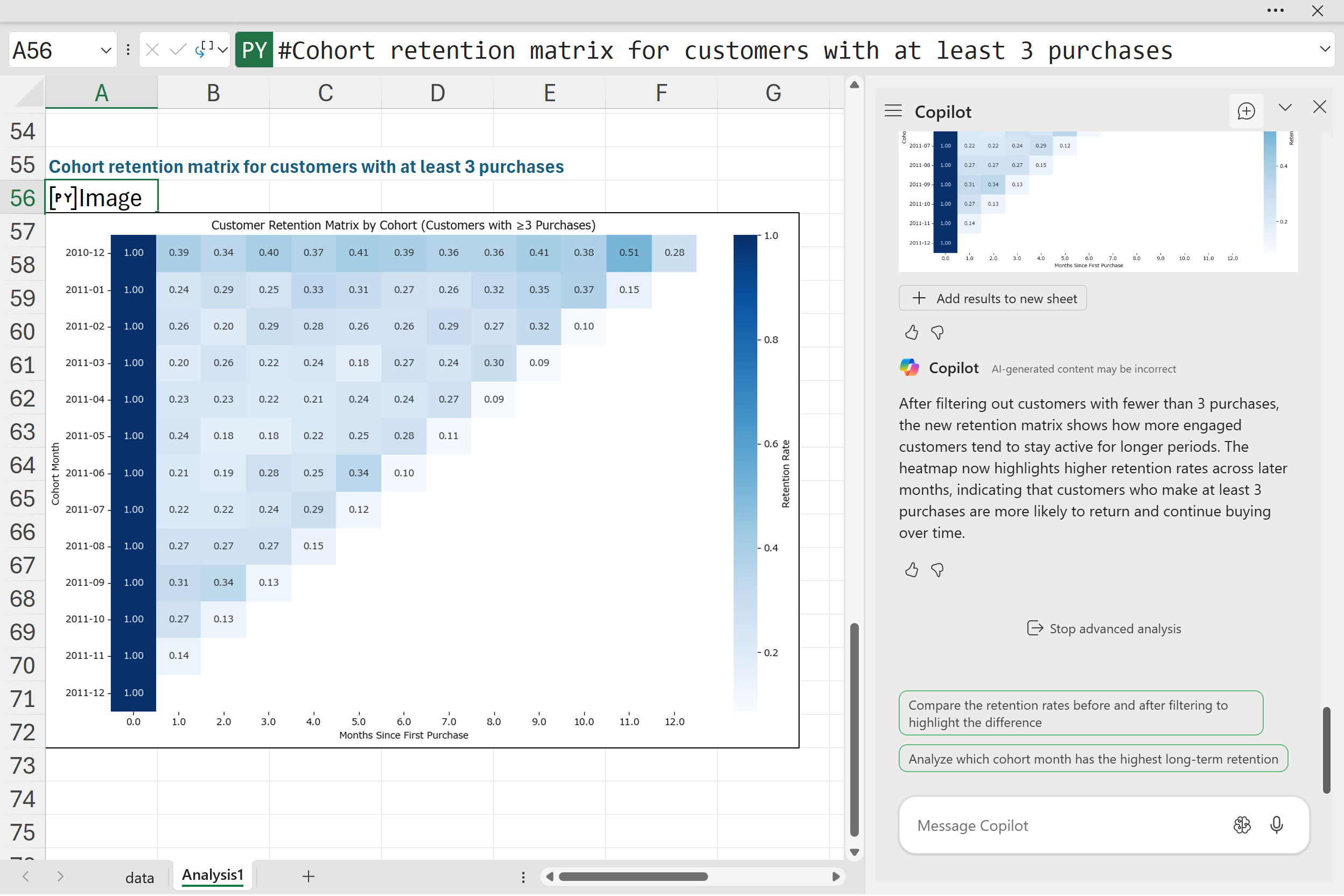Add a new worksheet with plus icon
Screen dimensions: 1344x896
(x=309, y=876)
